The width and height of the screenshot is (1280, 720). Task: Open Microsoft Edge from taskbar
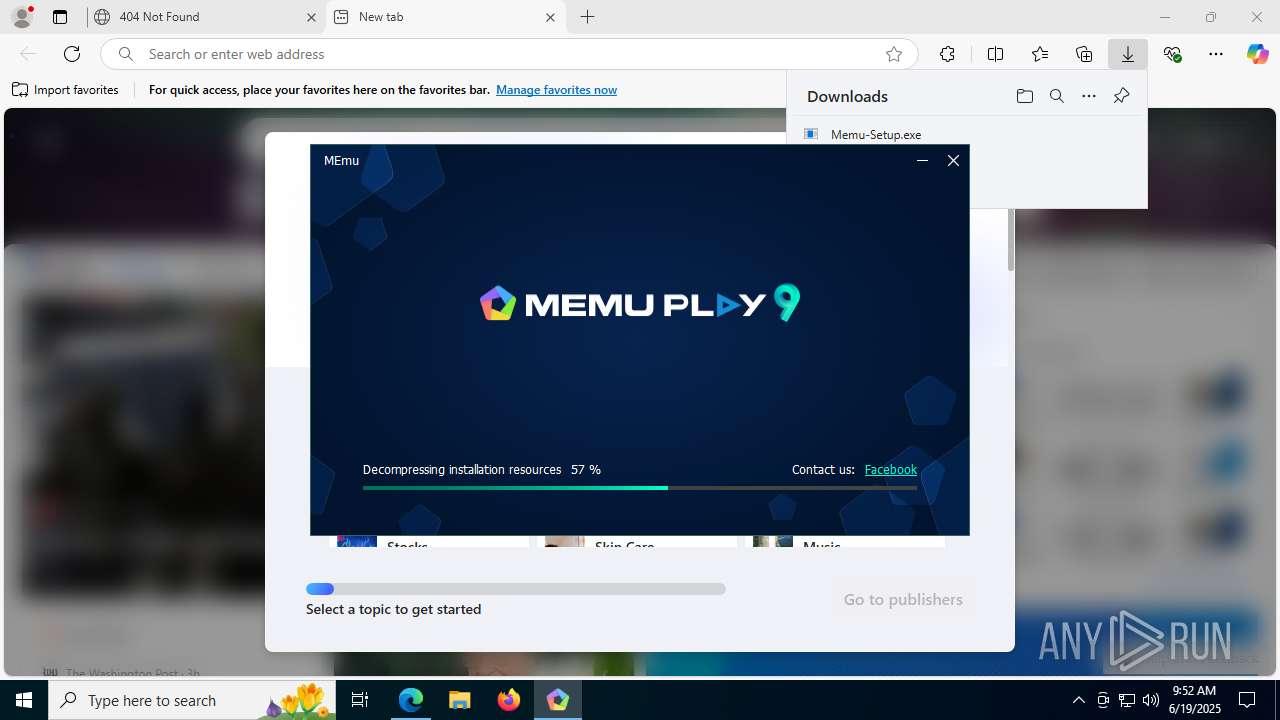tap(411, 700)
